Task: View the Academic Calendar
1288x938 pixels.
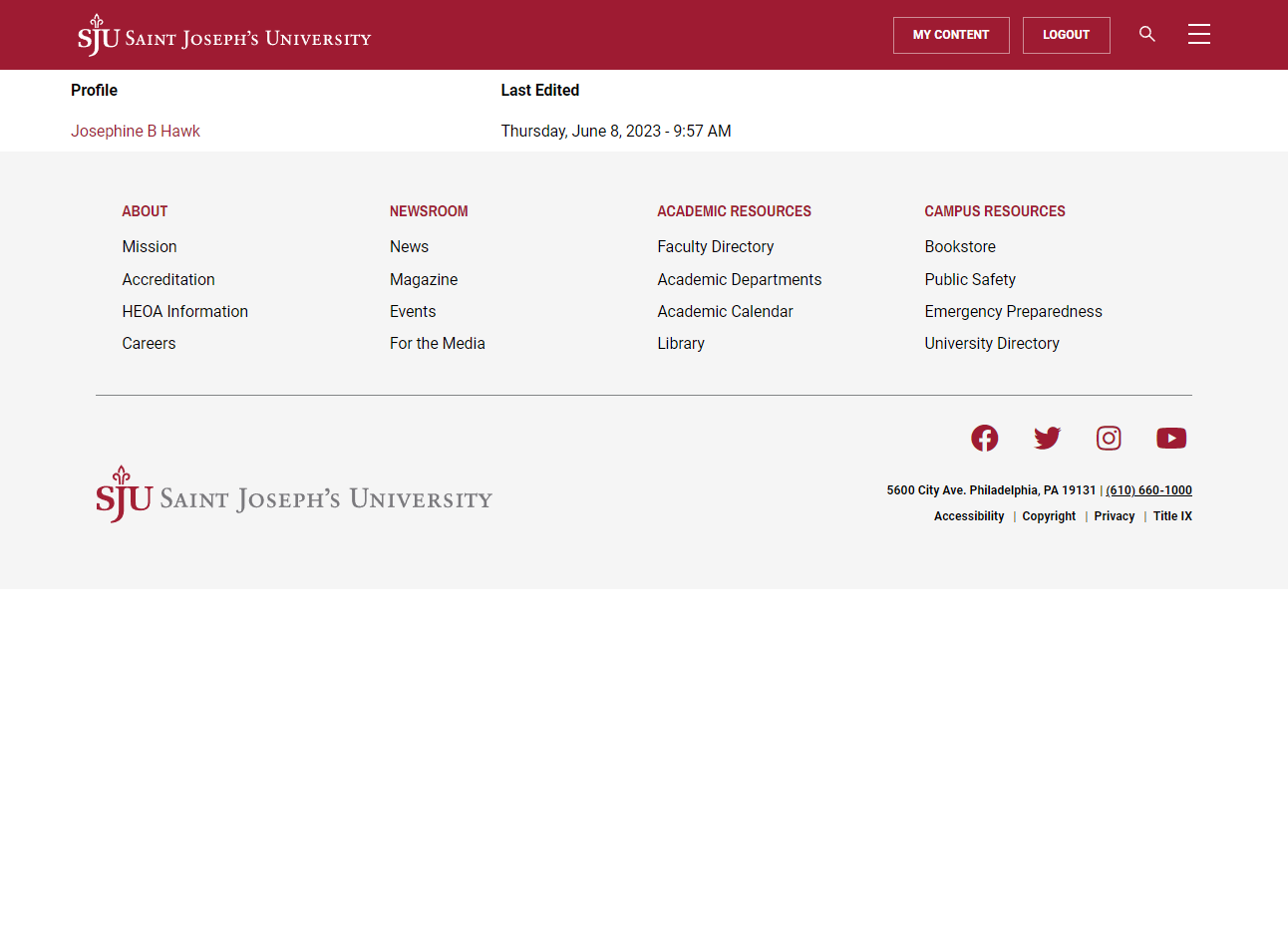Action: pos(726,312)
